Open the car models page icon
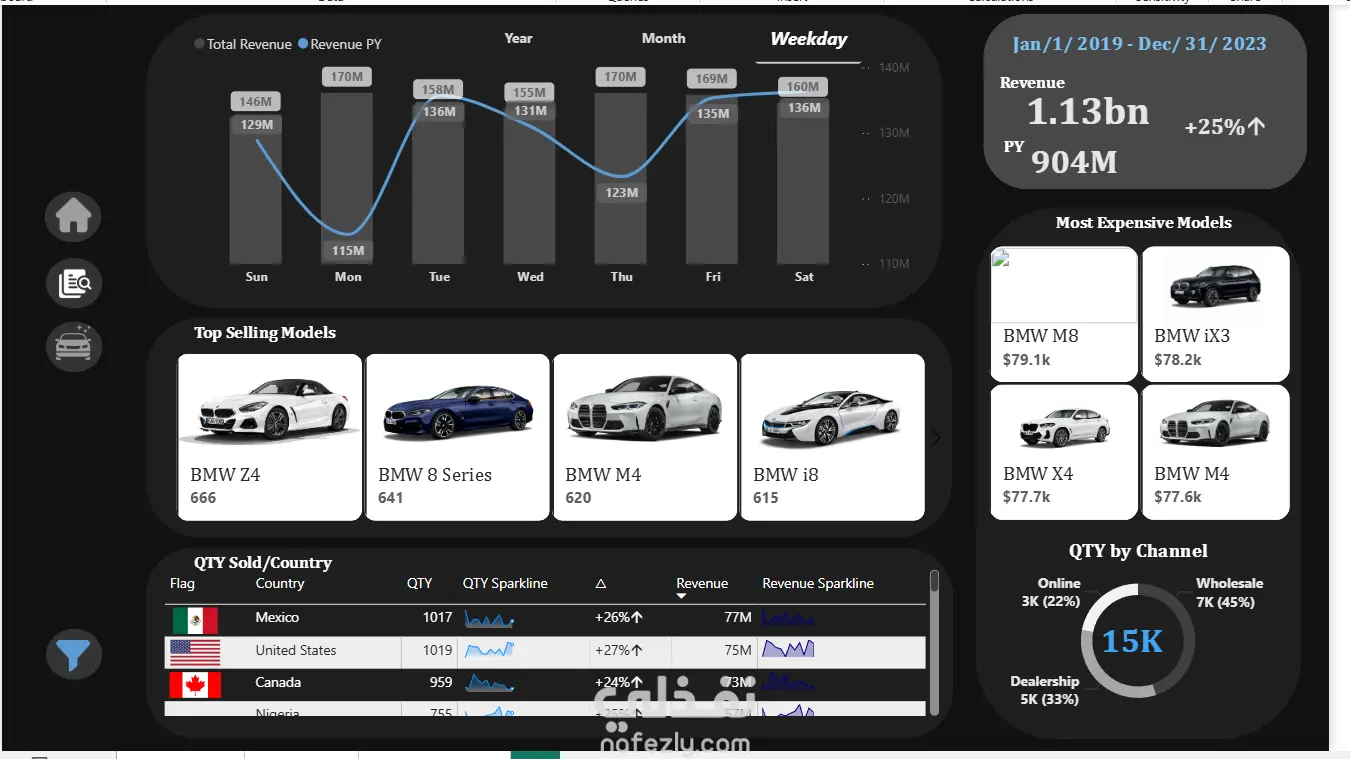The height and width of the screenshot is (759, 1350). [74, 346]
